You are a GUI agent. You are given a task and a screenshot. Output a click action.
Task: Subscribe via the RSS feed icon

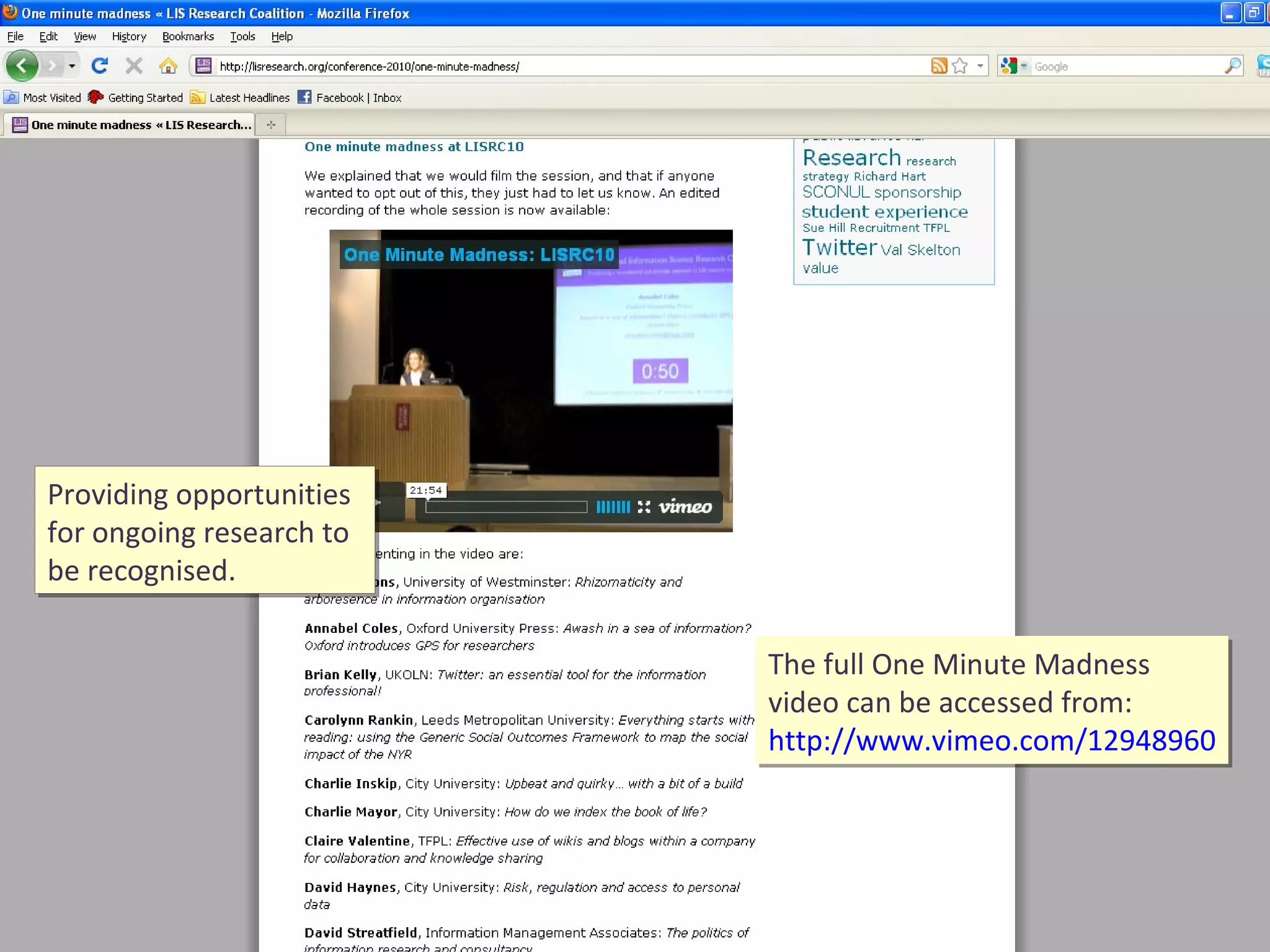[x=939, y=66]
